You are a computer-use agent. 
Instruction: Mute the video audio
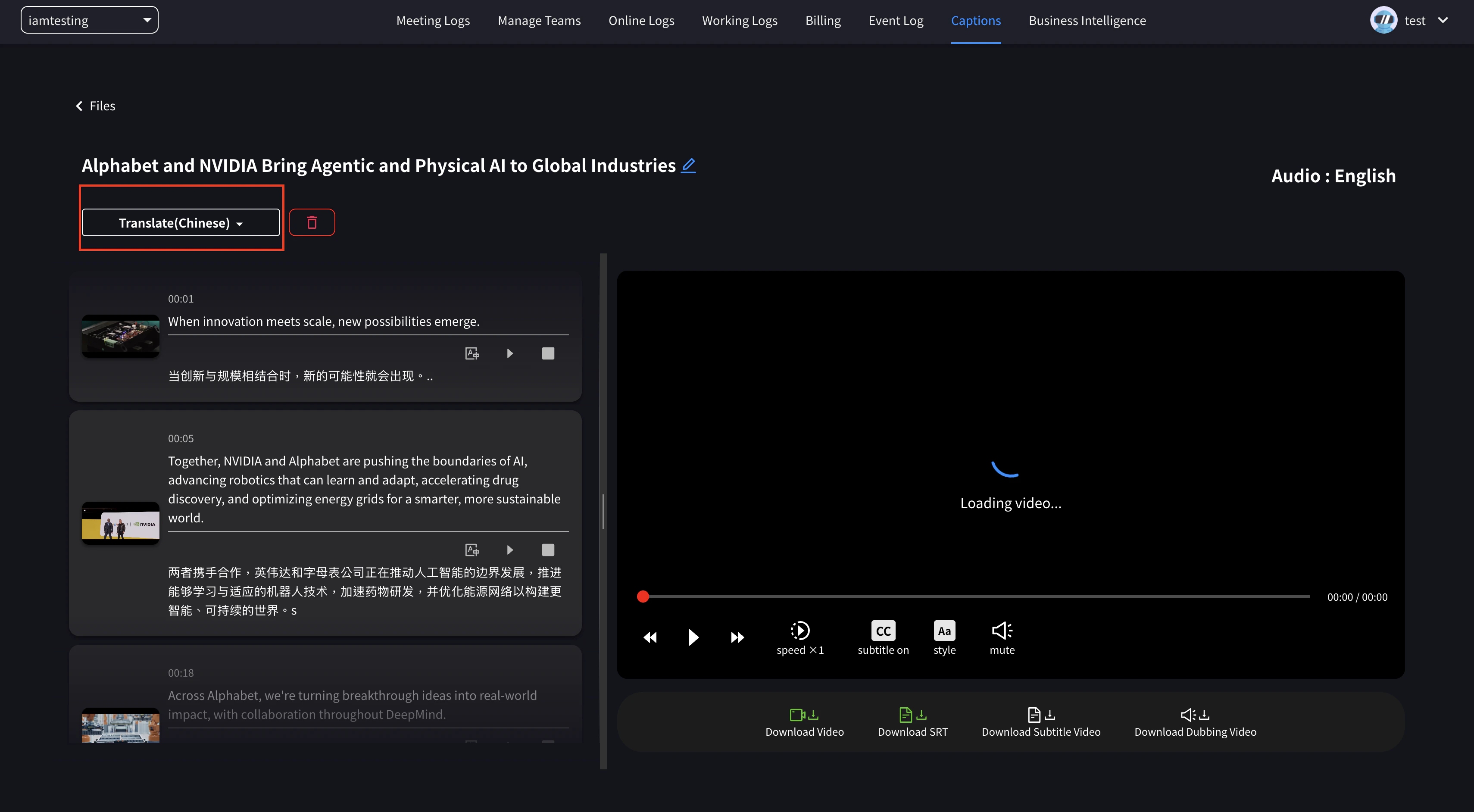click(1001, 631)
